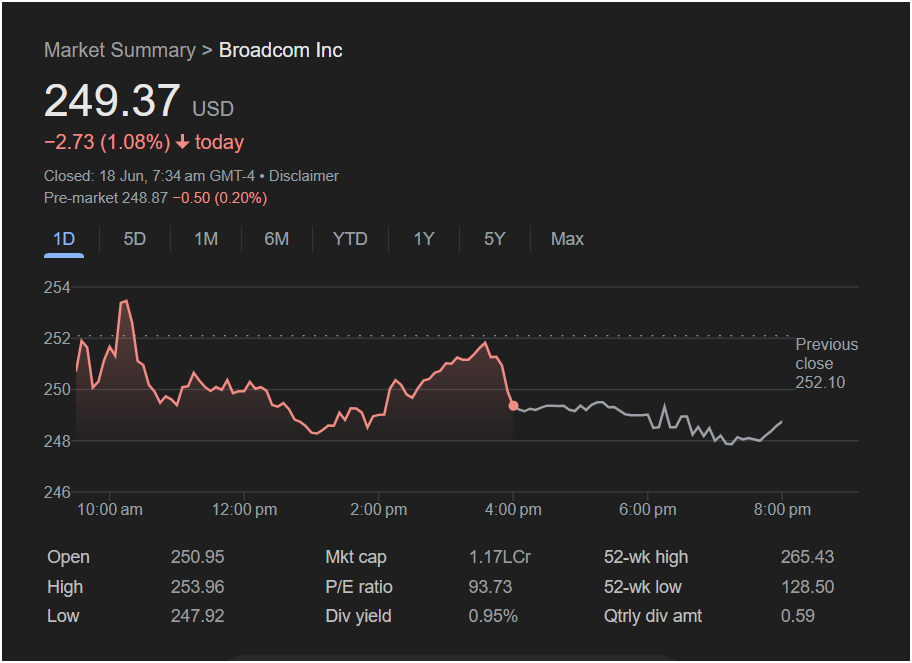Click the Div yield label
The image size is (912, 663).
click(x=358, y=616)
